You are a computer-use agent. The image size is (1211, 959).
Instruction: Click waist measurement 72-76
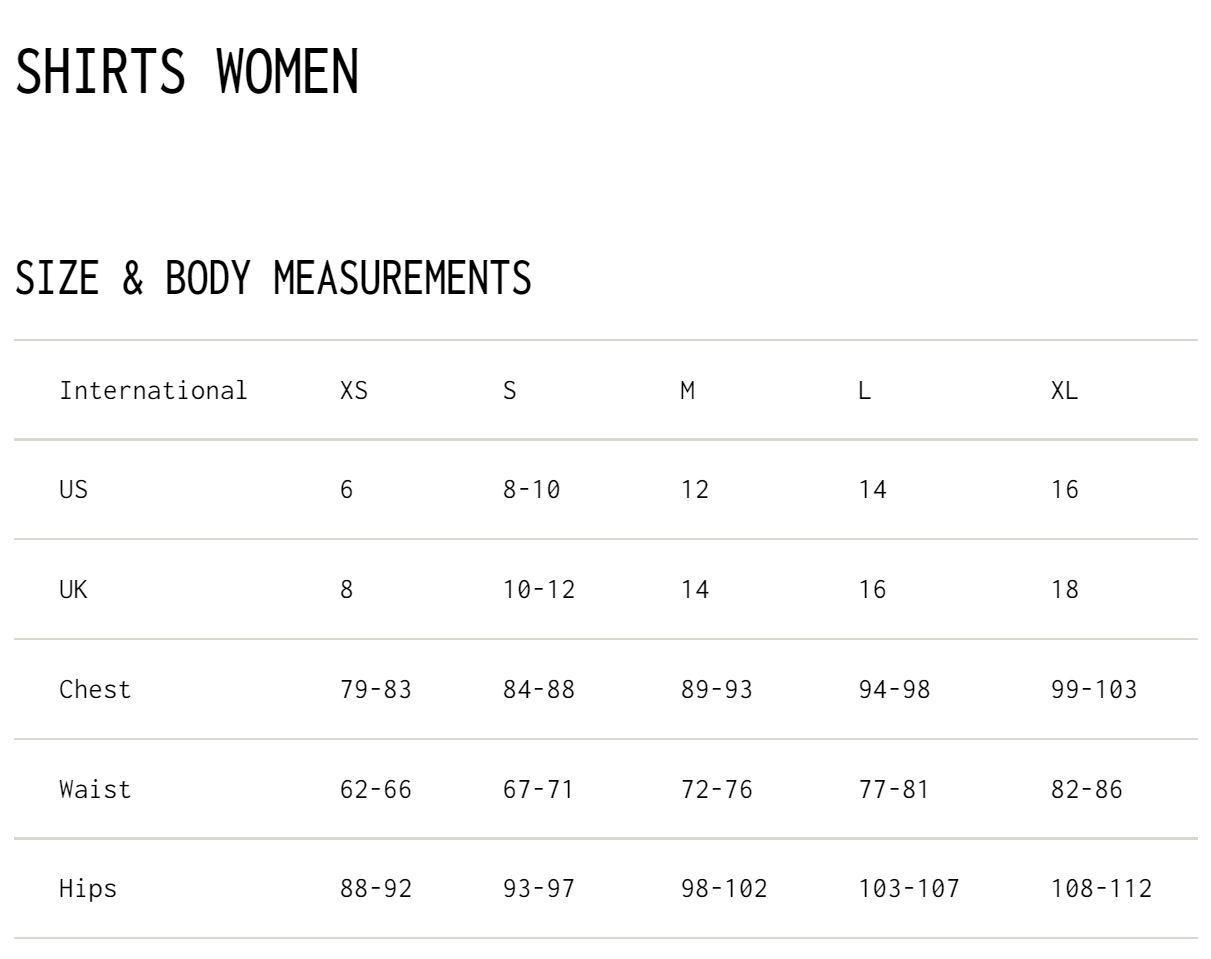click(x=717, y=790)
